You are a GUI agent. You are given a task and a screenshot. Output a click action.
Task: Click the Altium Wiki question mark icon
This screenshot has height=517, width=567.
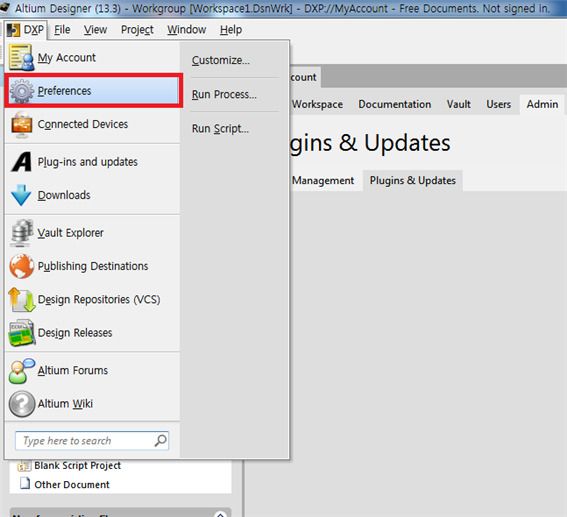click(22, 404)
